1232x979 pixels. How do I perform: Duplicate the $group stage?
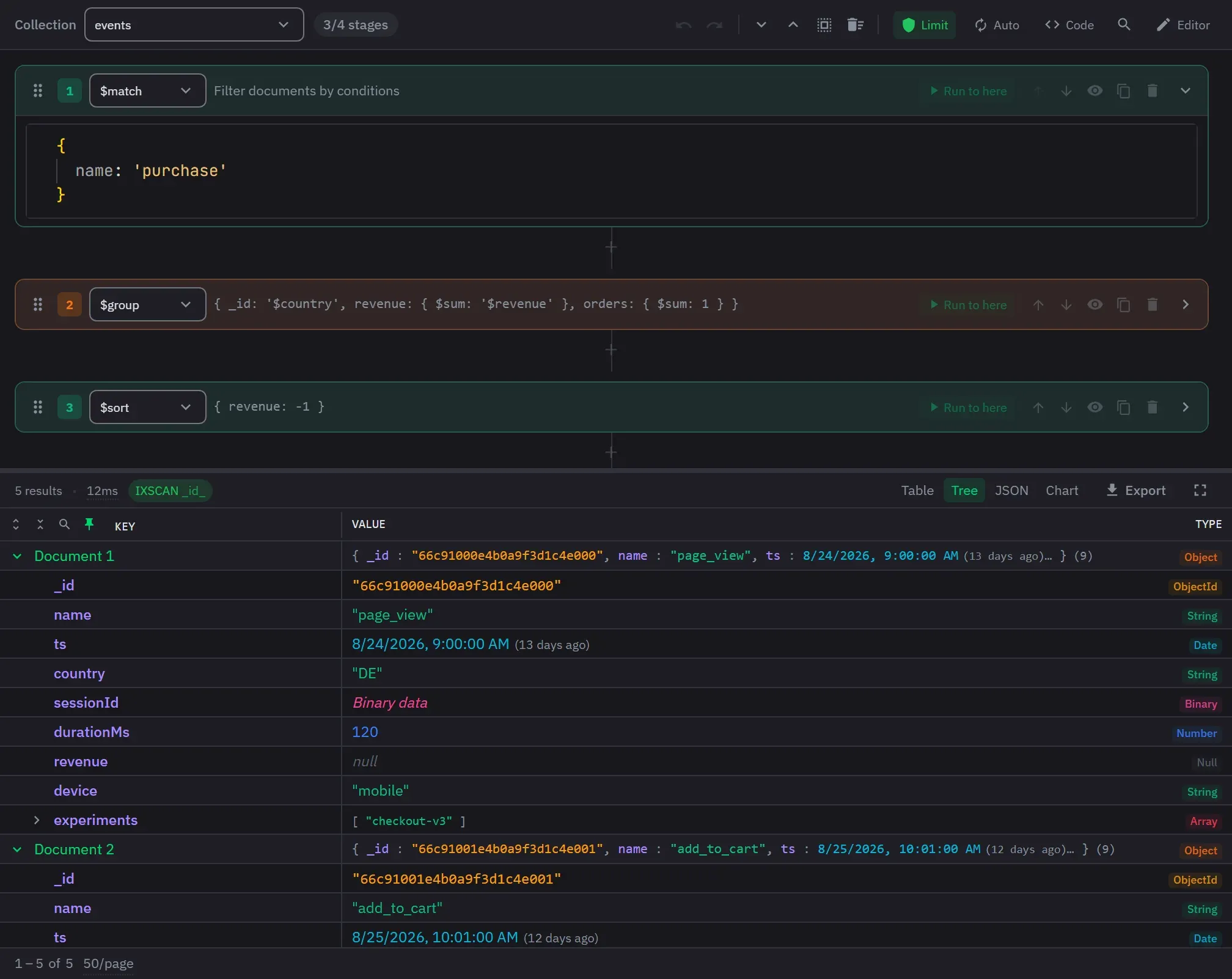click(x=1123, y=305)
